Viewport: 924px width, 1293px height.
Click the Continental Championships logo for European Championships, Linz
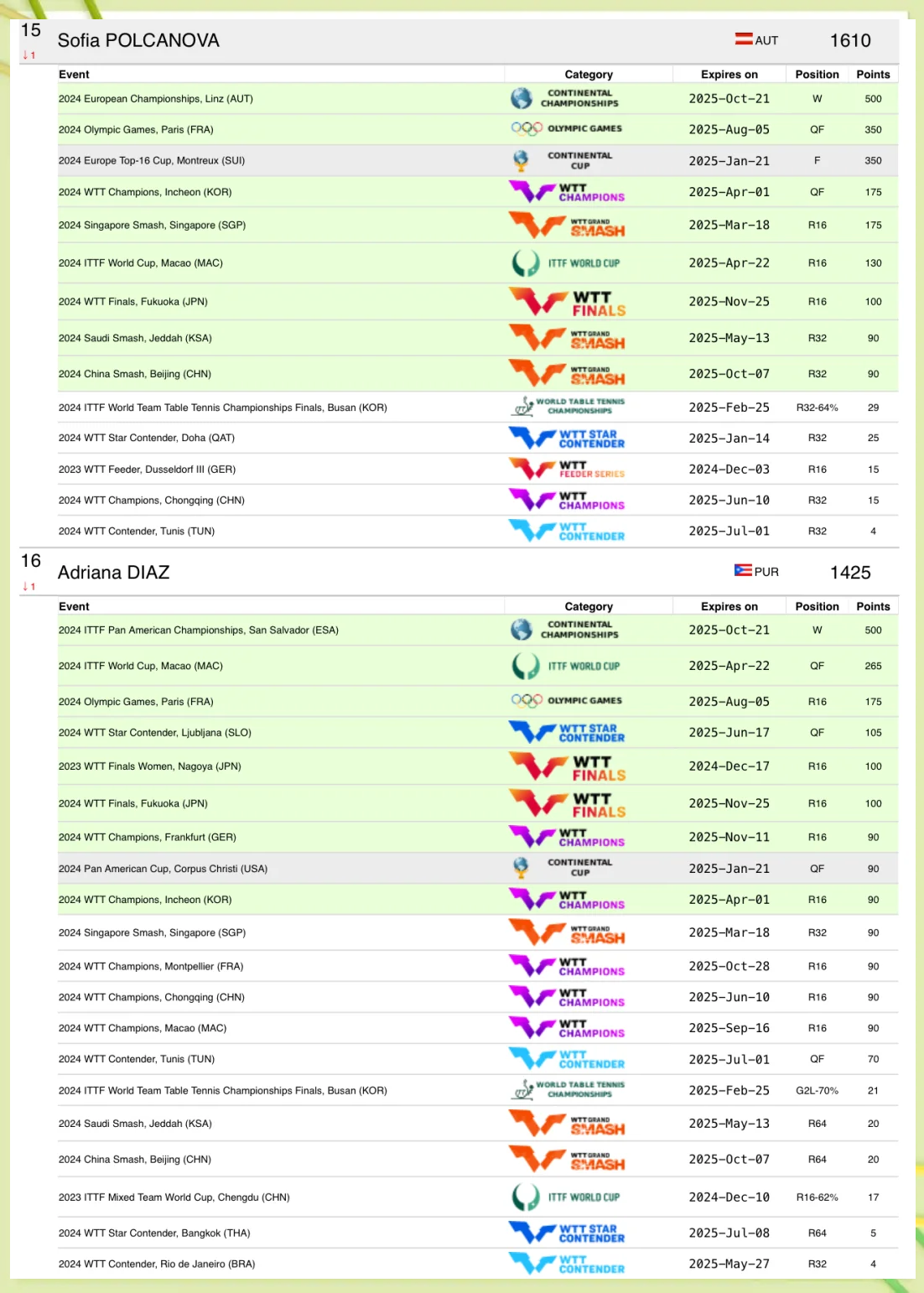[565, 98]
